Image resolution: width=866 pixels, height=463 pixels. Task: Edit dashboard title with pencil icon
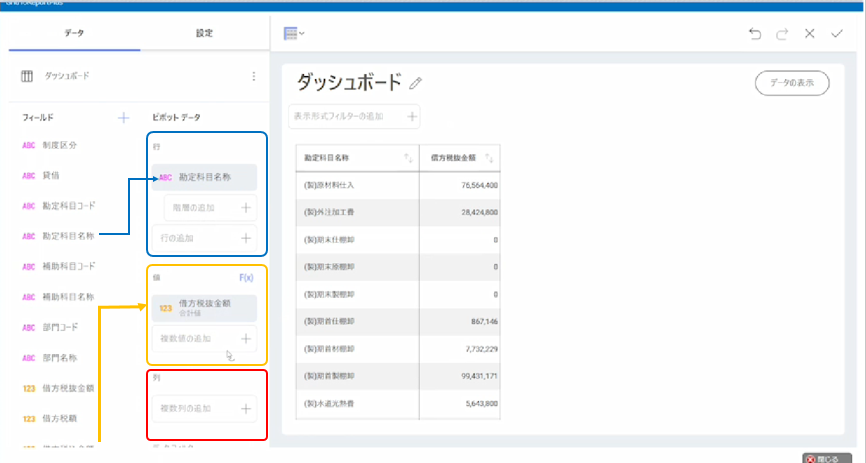coord(416,84)
